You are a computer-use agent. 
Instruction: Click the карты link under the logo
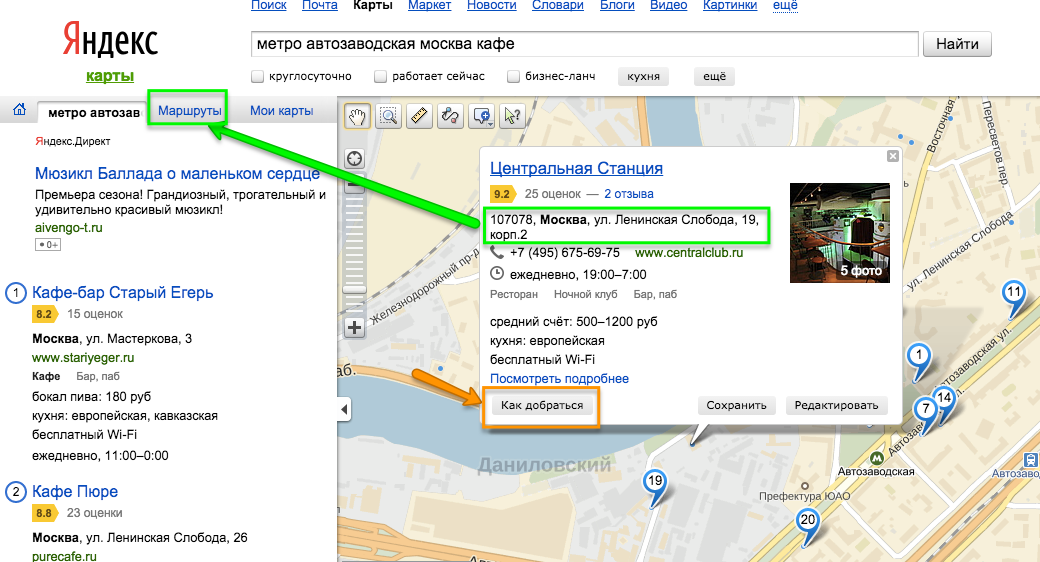[x=110, y=76]
